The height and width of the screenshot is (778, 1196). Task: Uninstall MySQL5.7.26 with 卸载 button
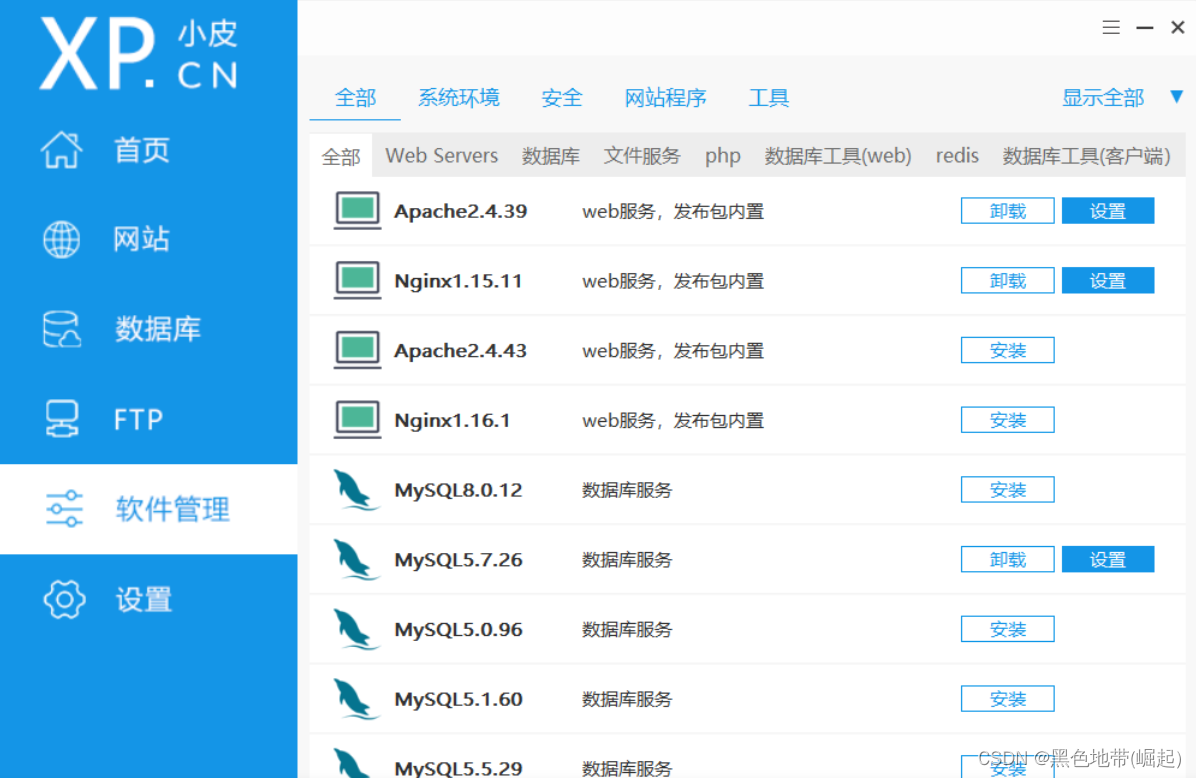(1008, 559)
